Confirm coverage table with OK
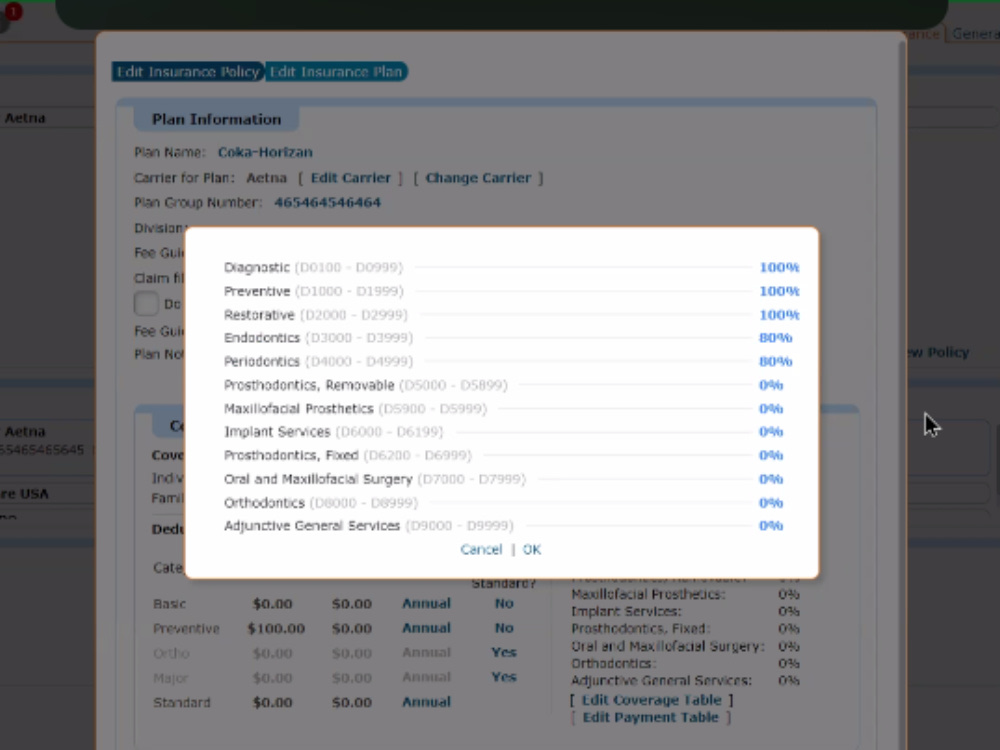The image size is (1000, 750). (532, 549)
